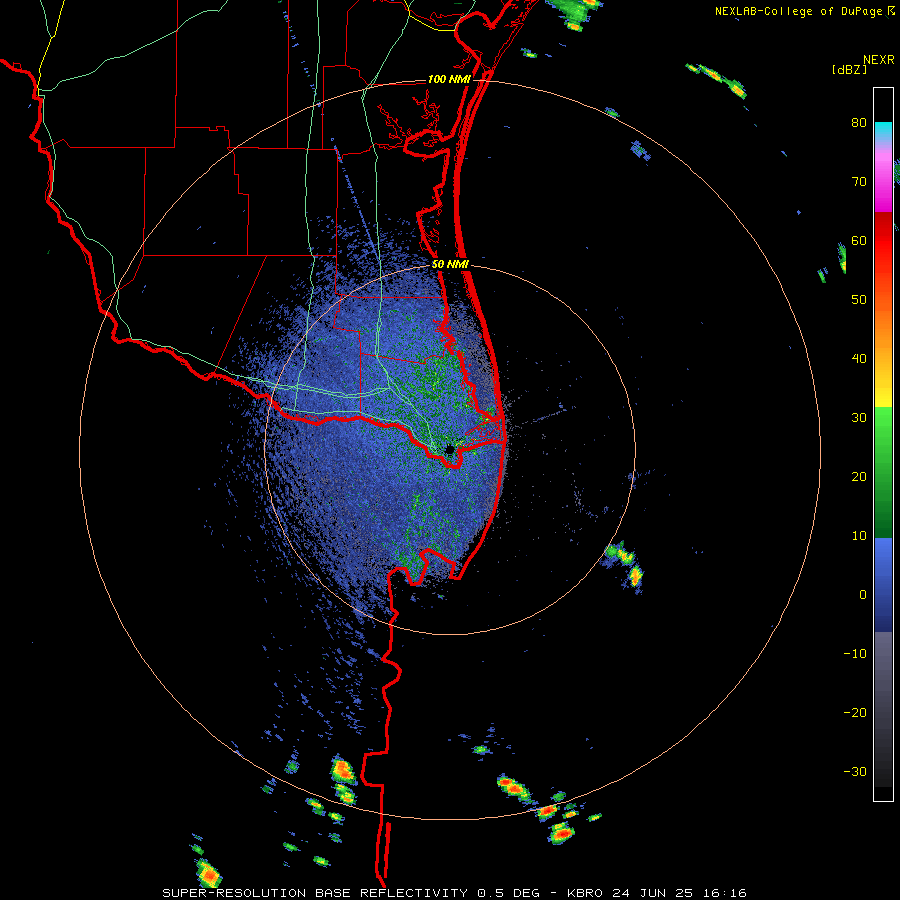
Task: Select the NEXR label above the scale
Action: [878, 60]
